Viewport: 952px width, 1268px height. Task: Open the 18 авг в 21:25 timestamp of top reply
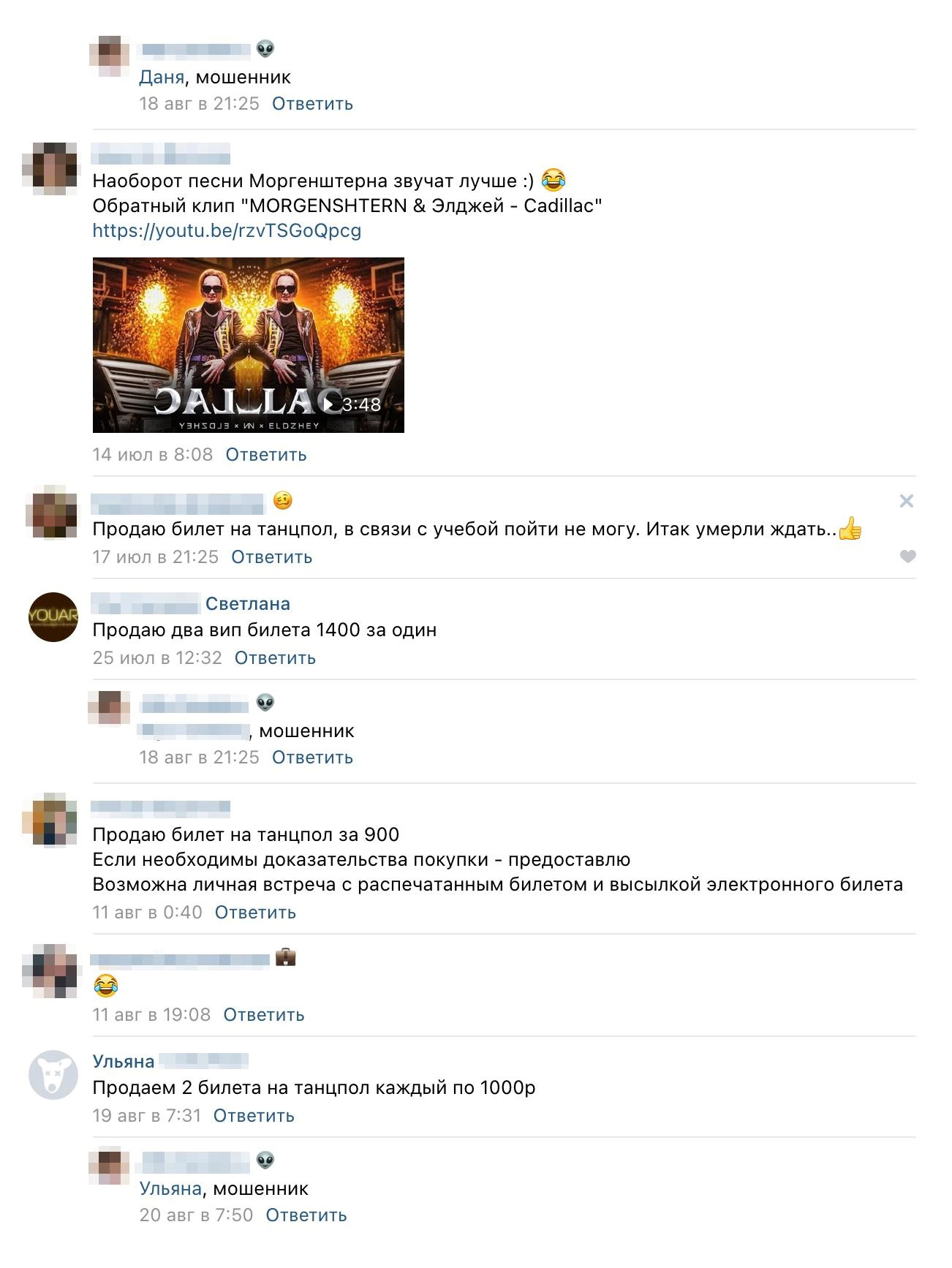pyautogui.click(x=199, y=104)
